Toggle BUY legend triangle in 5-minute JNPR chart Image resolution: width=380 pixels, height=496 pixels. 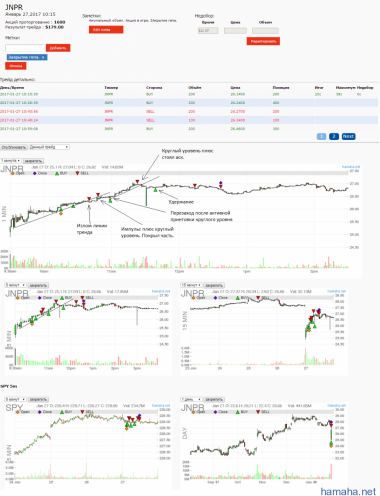click(62, 298)
